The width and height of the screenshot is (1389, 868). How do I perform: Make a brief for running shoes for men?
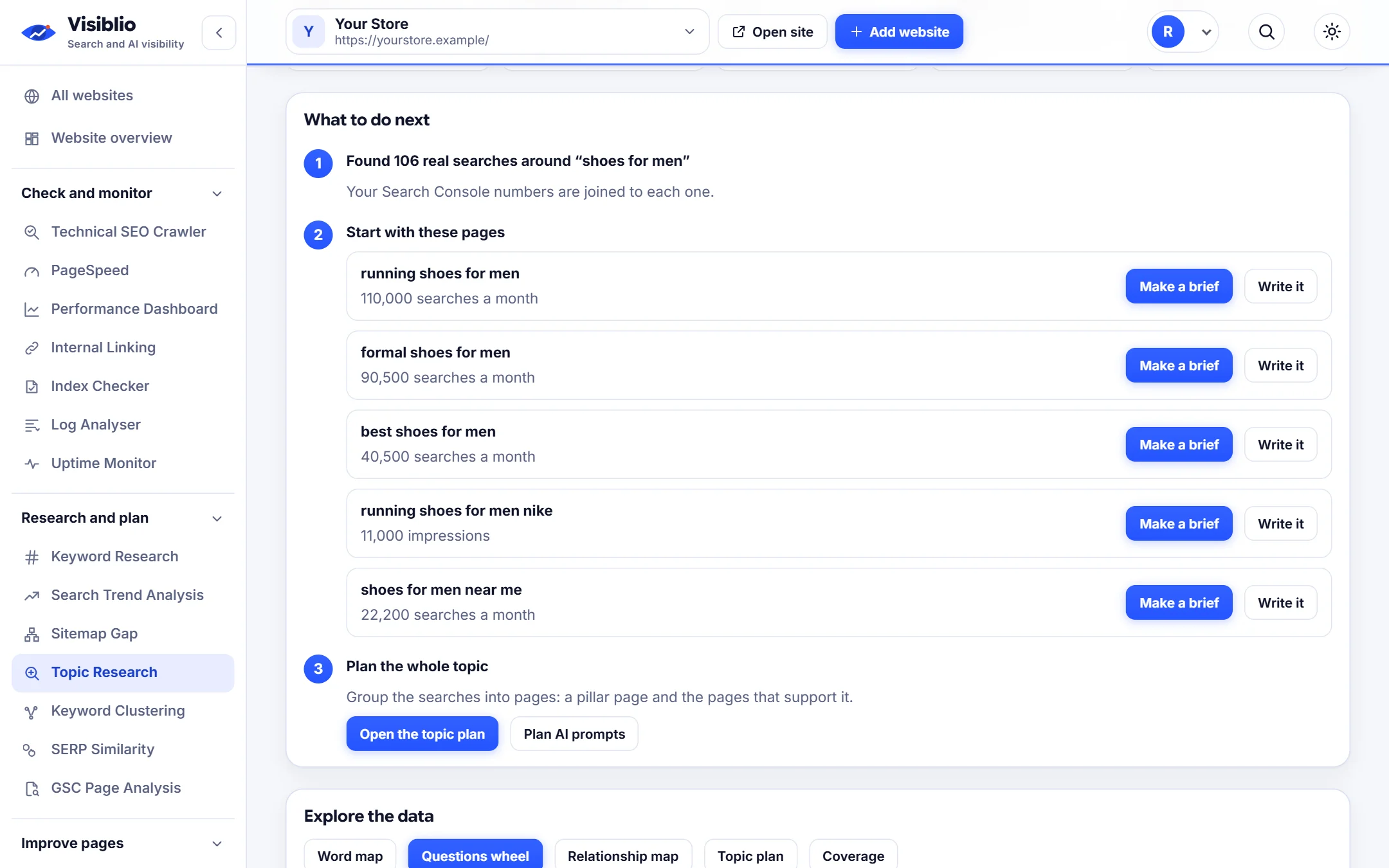(x=1179, y=286)
